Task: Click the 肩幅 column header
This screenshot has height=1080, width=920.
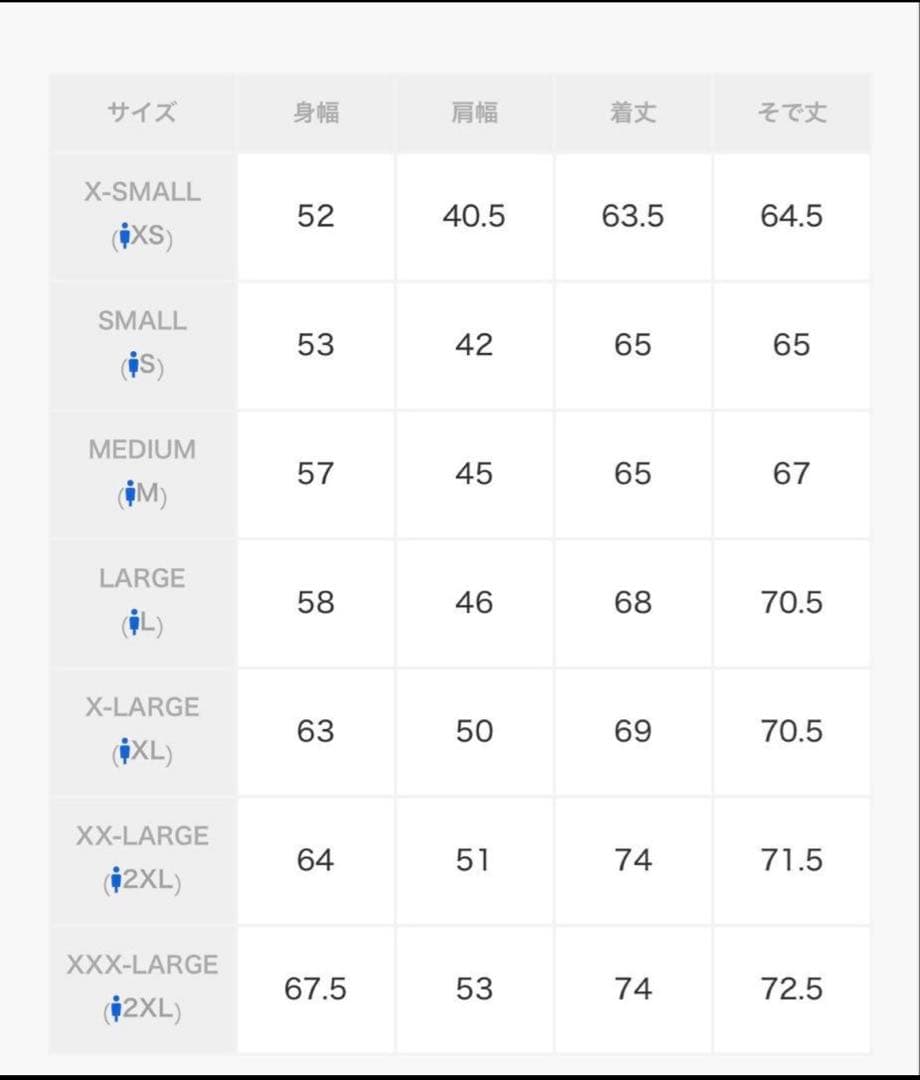Action: click(x=474, y=113)
